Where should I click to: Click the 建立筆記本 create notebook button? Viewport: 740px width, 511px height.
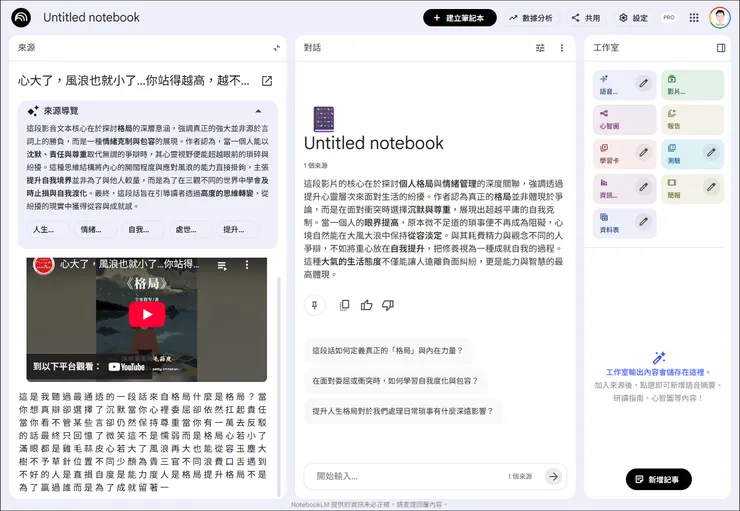click(x=460, y=18)
